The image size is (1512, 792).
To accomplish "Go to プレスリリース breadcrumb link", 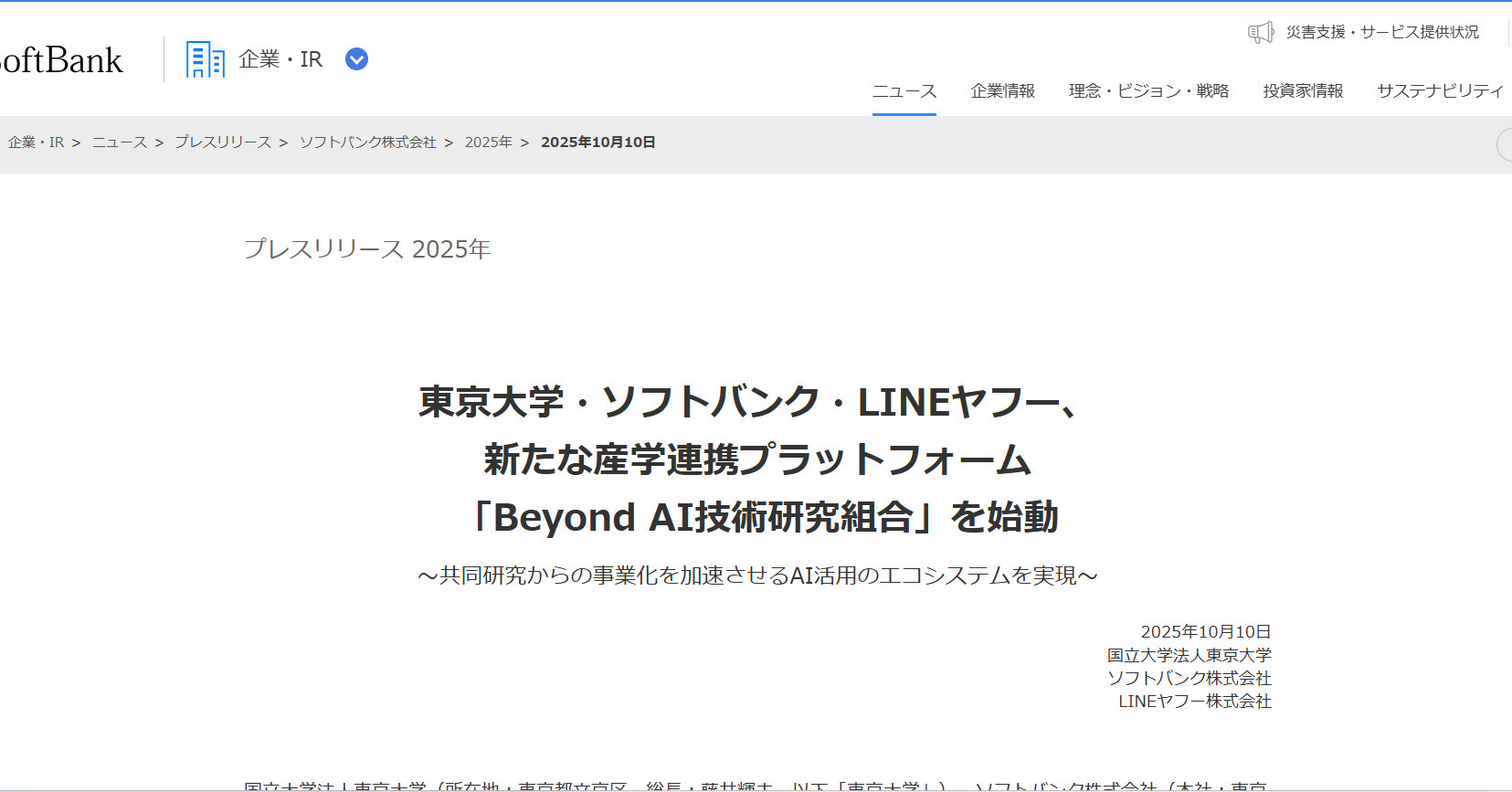I will 223,143.
